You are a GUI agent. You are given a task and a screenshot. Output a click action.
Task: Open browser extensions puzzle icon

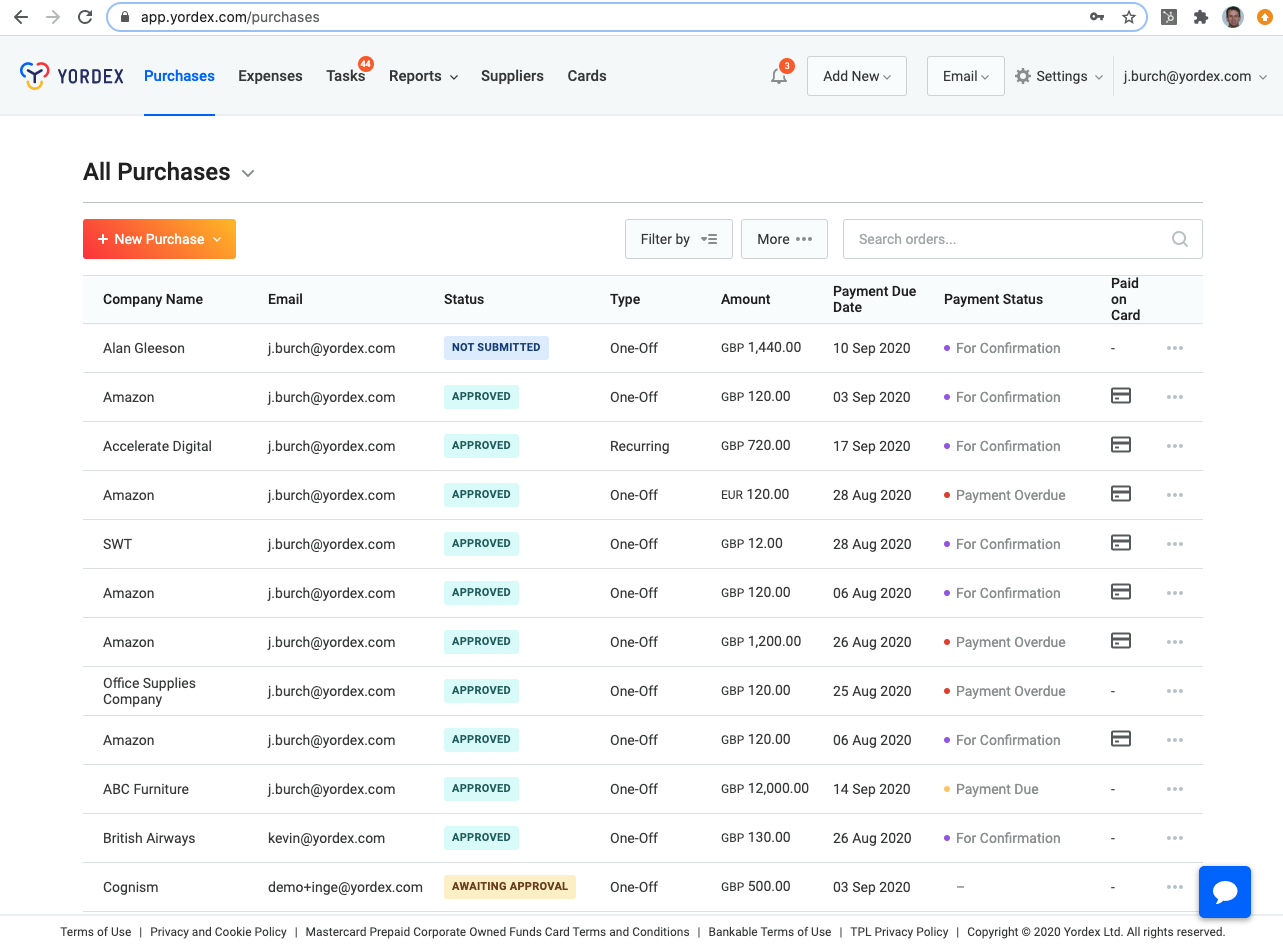tap(1201, 17)
